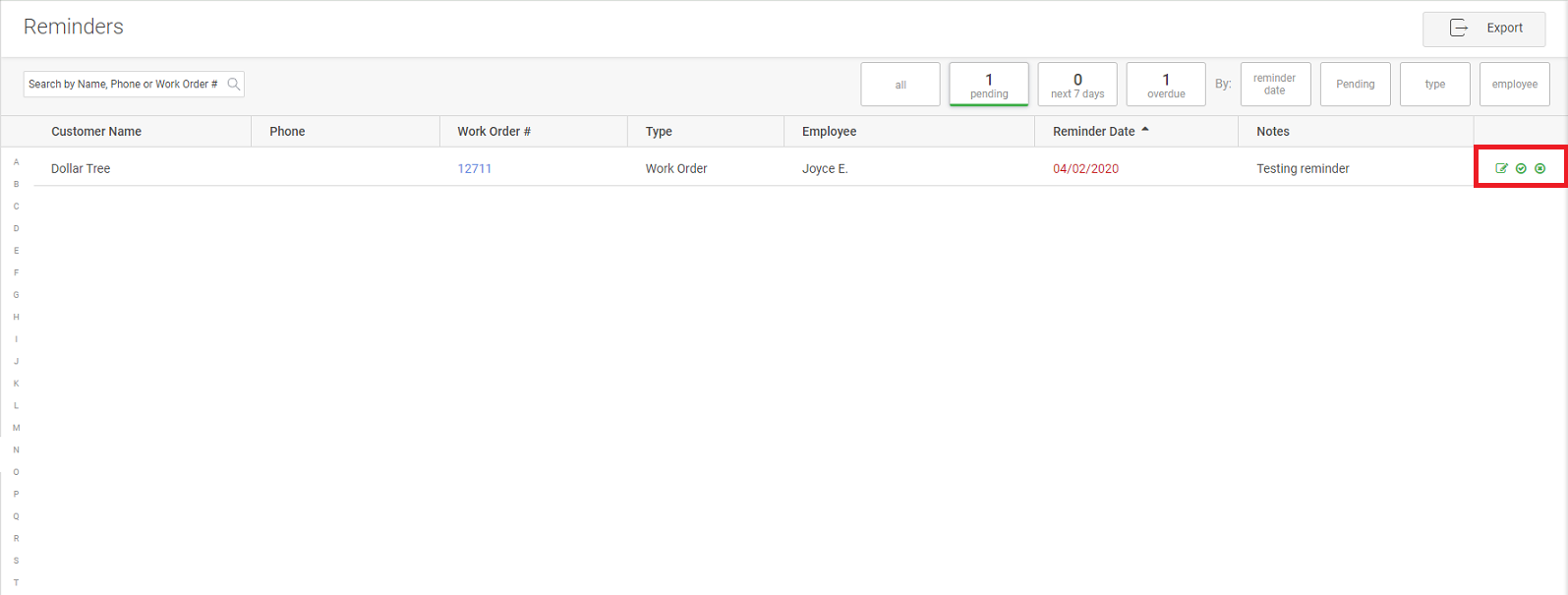Cancel the reminder using the circled X icon
The height and width of the screenshot is (595, 1568).
pos(1540,168)
